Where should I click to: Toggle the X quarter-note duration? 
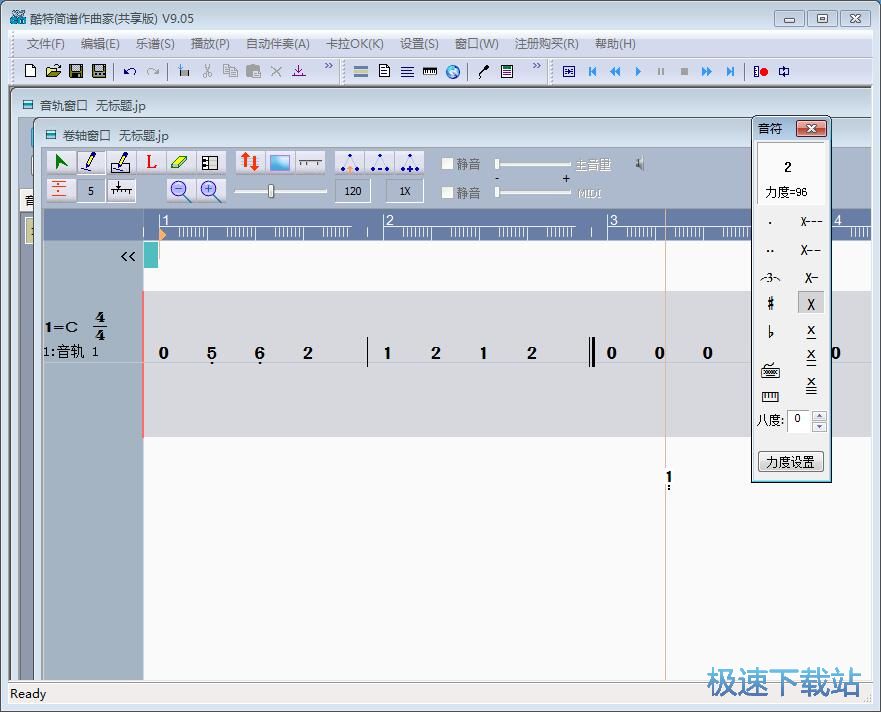pos(811,304)
